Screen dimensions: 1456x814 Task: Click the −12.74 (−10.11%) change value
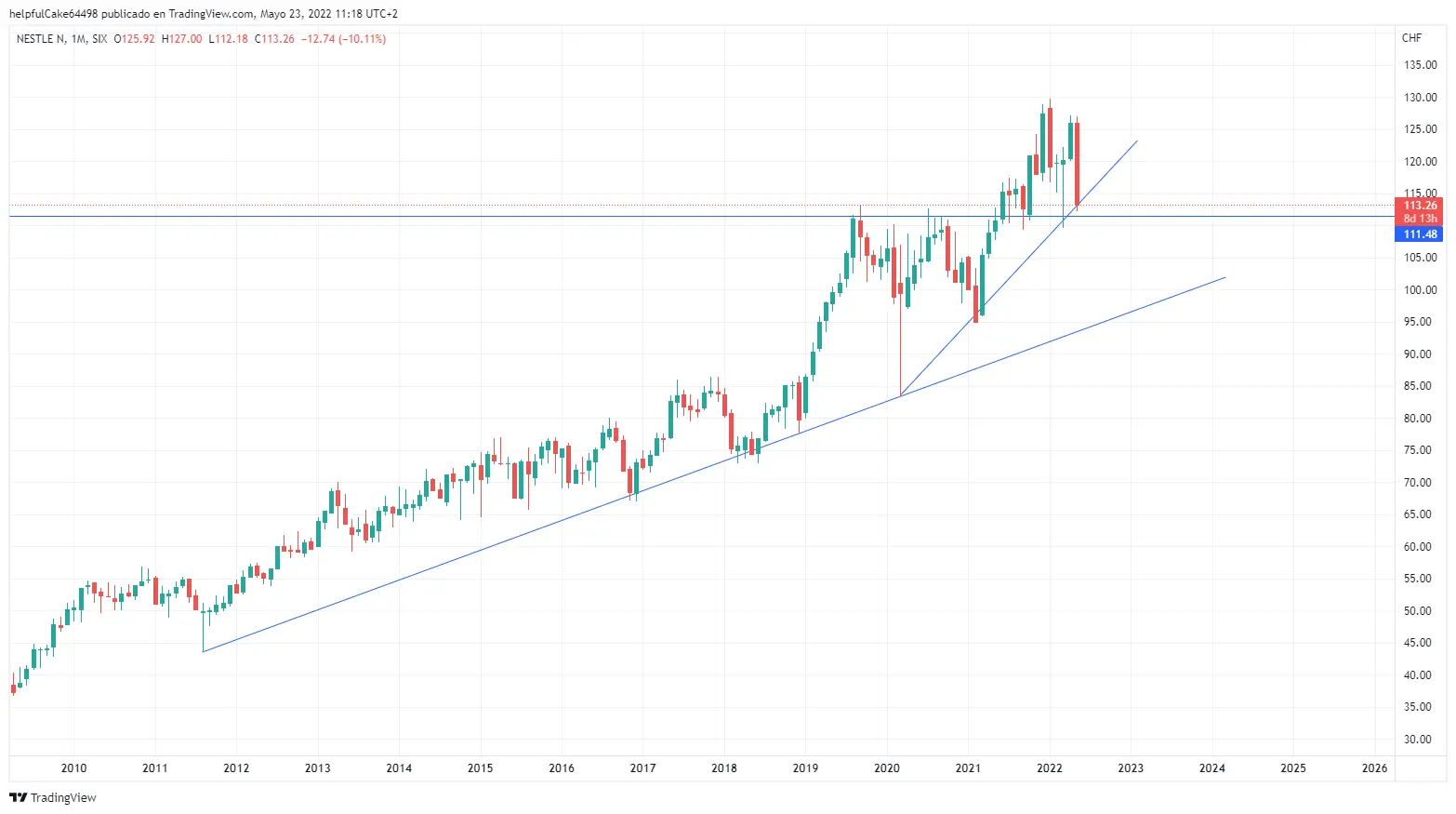pos(344,39)
